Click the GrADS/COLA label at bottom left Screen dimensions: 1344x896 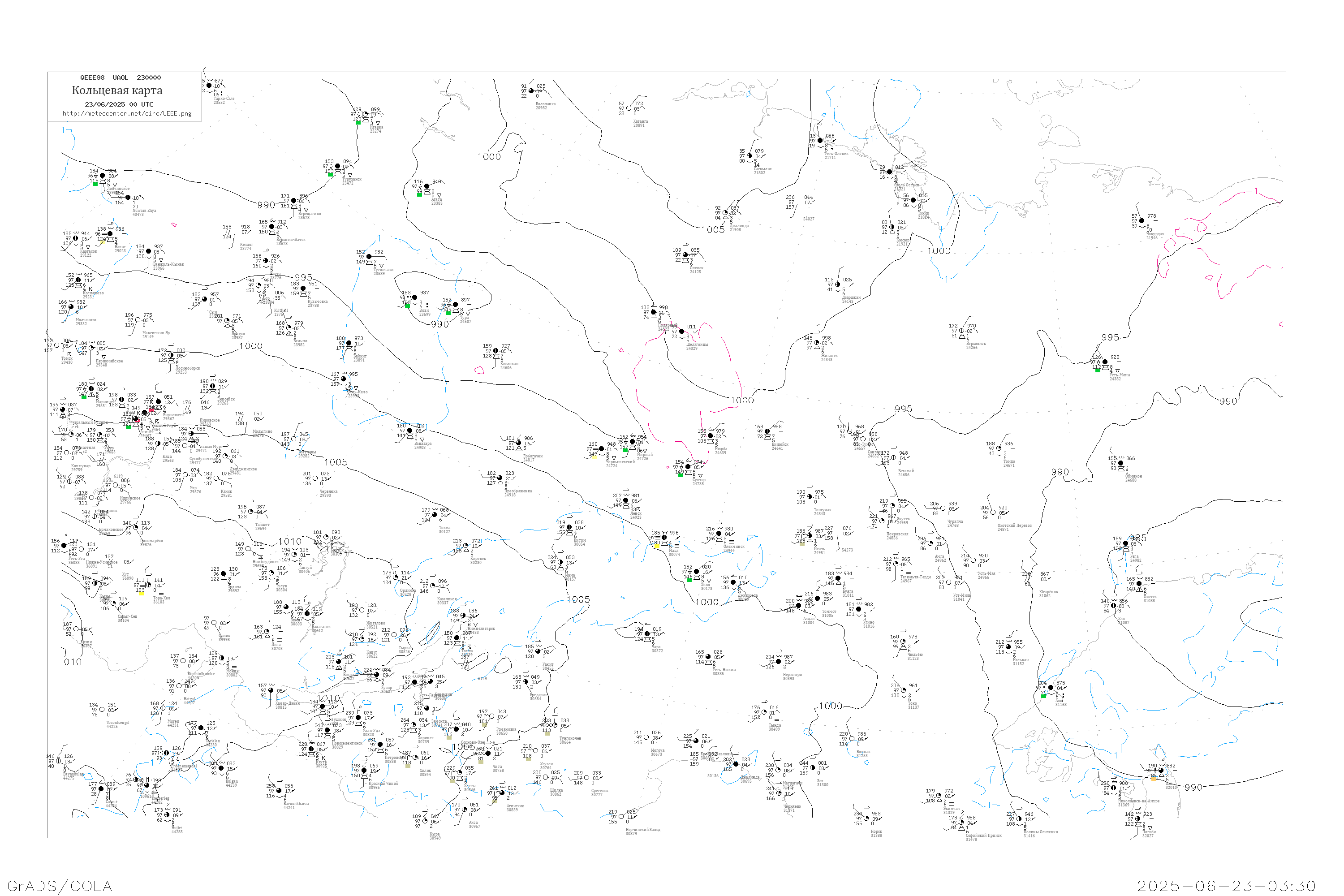(x=60, y=886)
